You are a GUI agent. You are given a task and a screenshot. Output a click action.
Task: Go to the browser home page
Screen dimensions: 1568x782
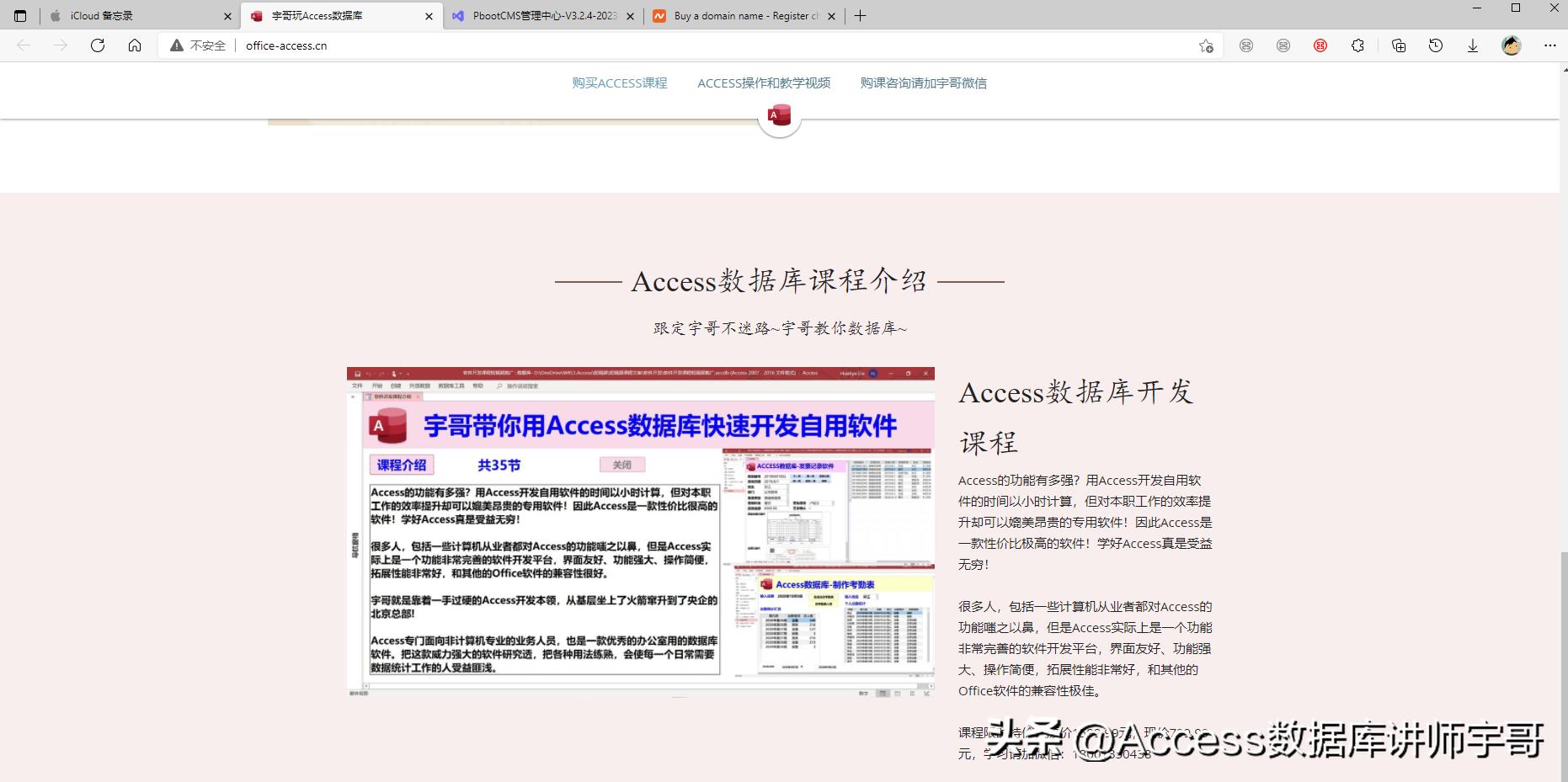[135, 45]
